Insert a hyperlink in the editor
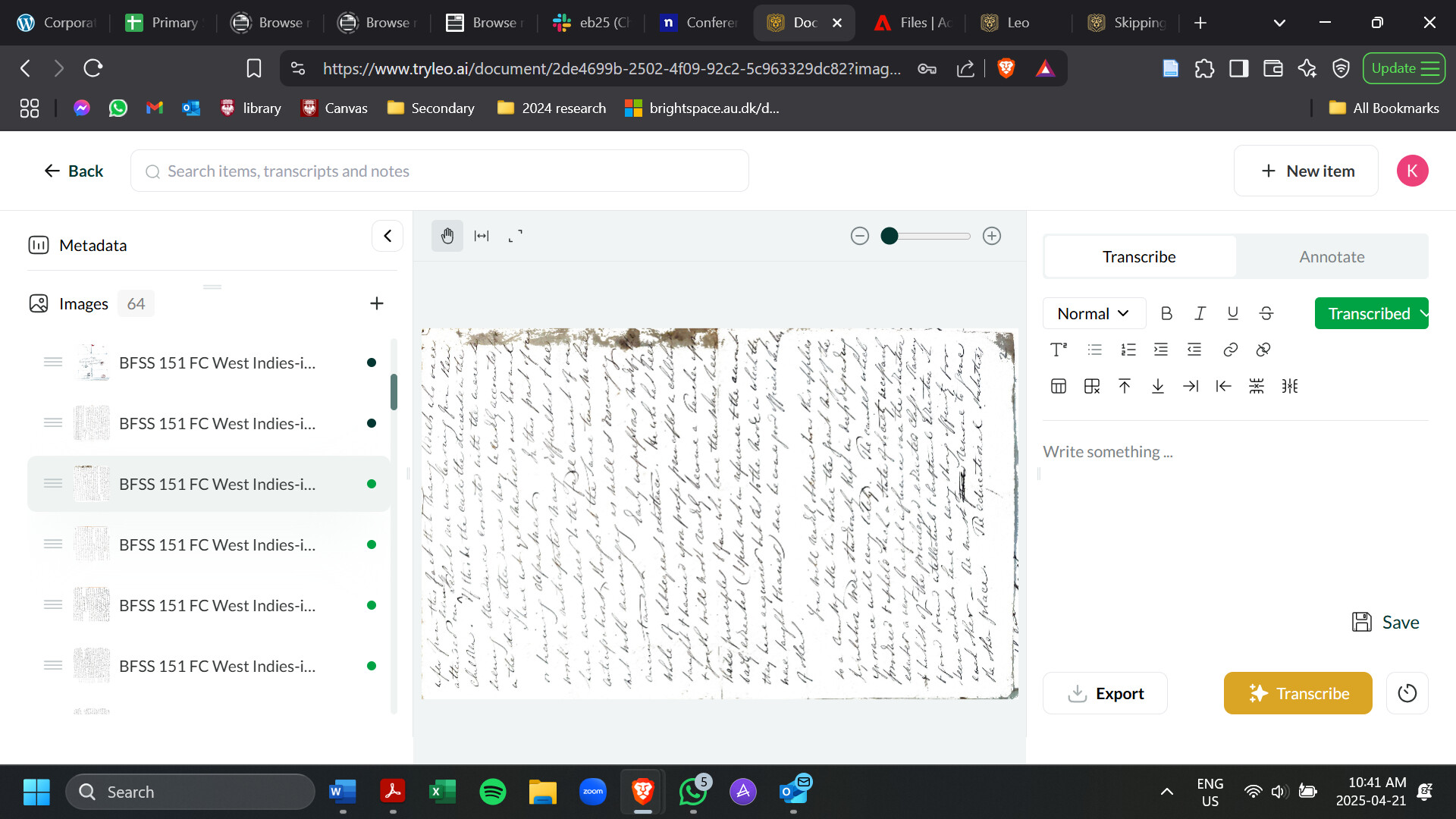The width and height of the screenshot is (1456, 819). [1230, 350]
